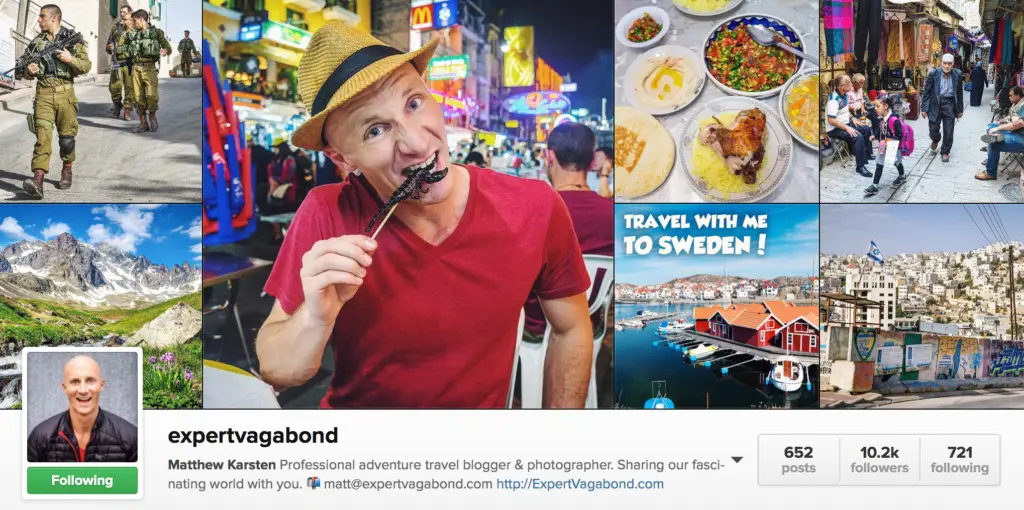Open the 721 following list
This screenshot has width=1024, height=510.
click(x=959, y=460)
